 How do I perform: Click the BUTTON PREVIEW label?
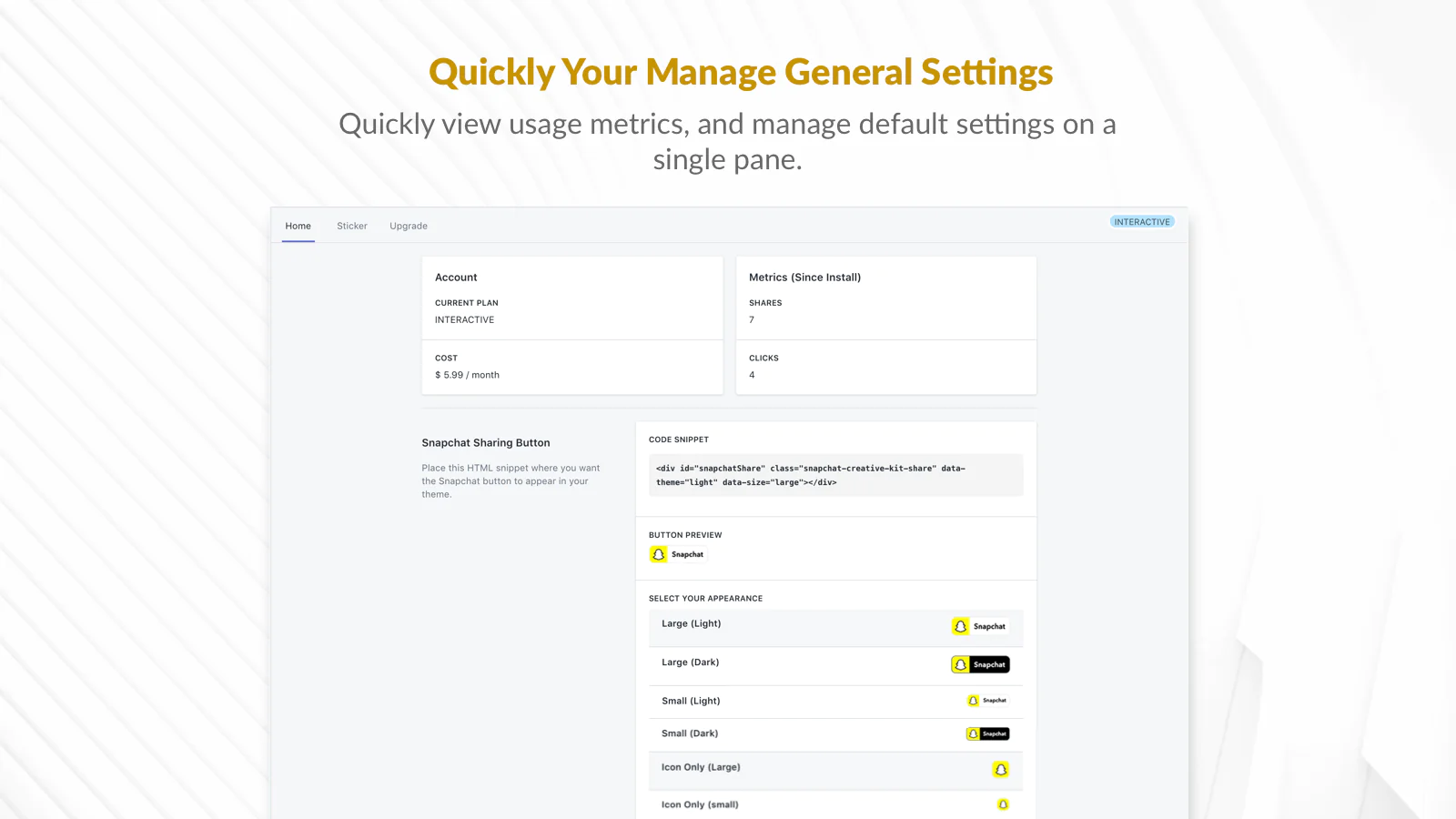point(685,535)
